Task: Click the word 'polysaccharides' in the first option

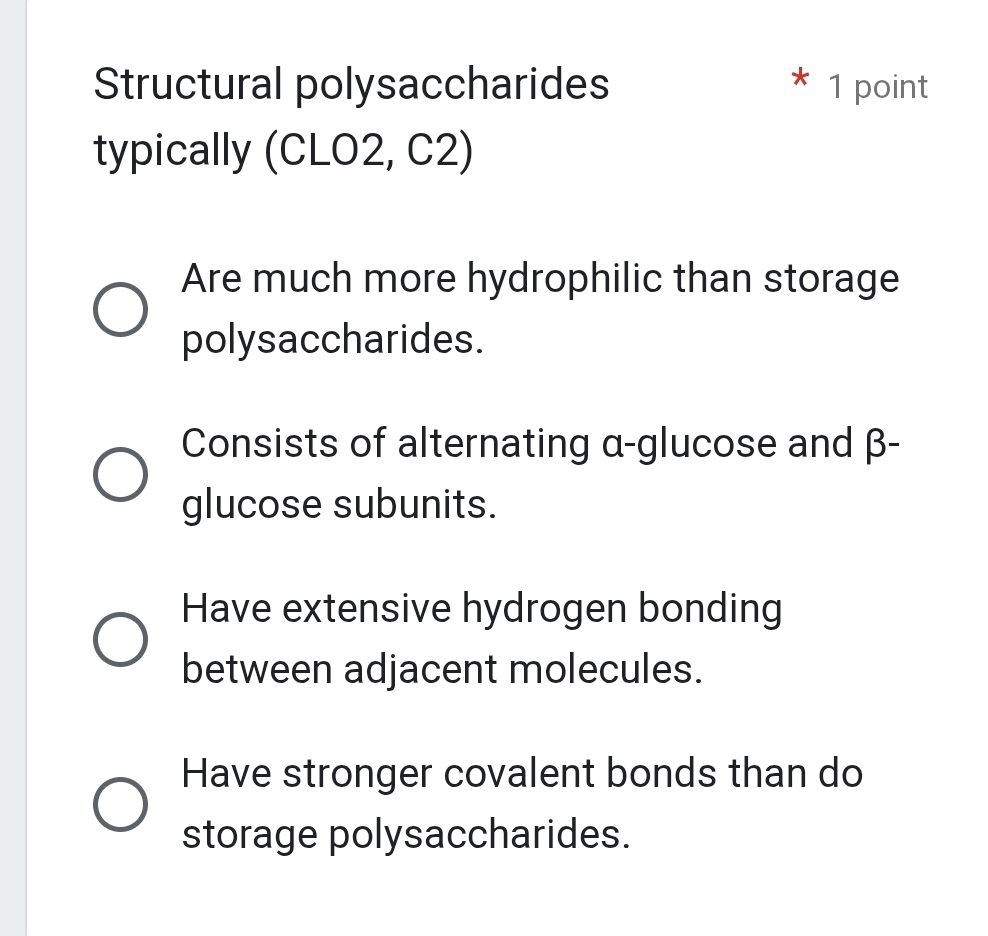Action: 332,341
